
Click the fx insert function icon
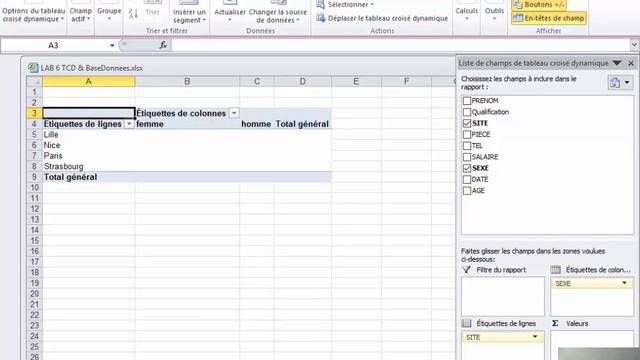[x=163, y=45]
